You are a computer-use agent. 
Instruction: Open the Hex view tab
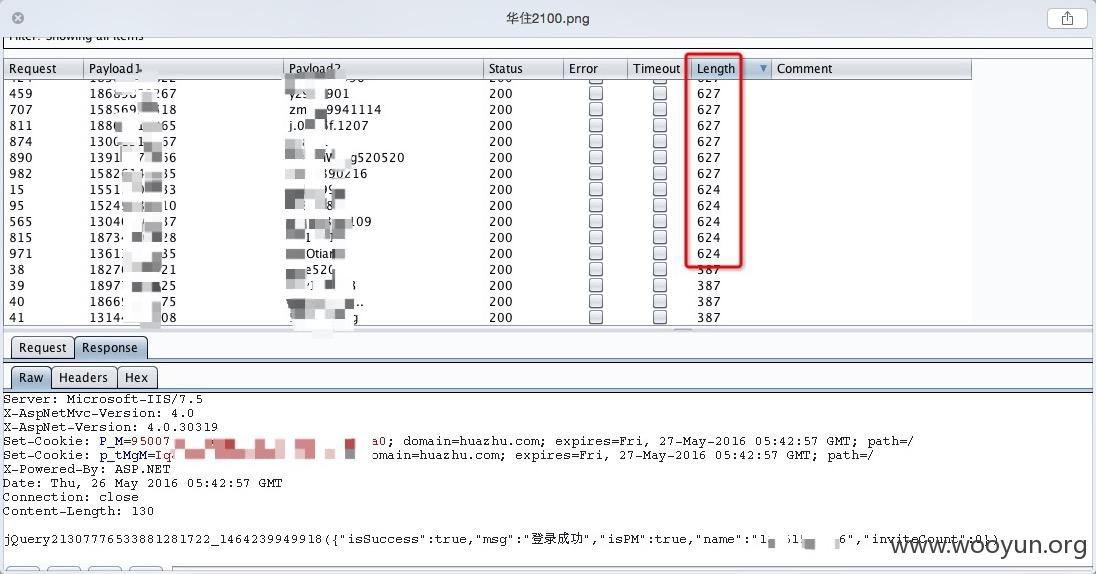(x=136, y=378)
